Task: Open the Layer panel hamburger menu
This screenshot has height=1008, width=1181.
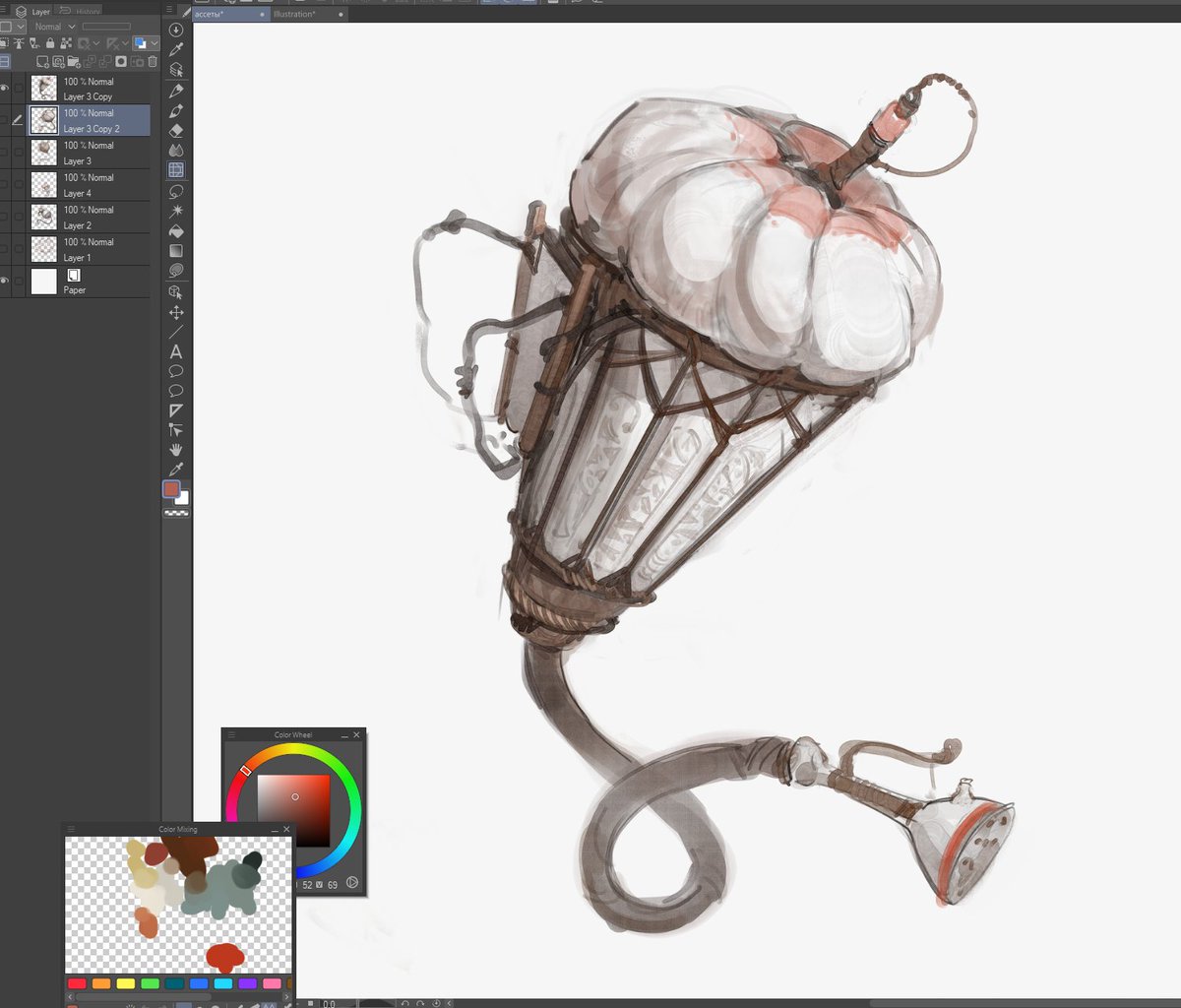Action: click(x=5, y=10)
